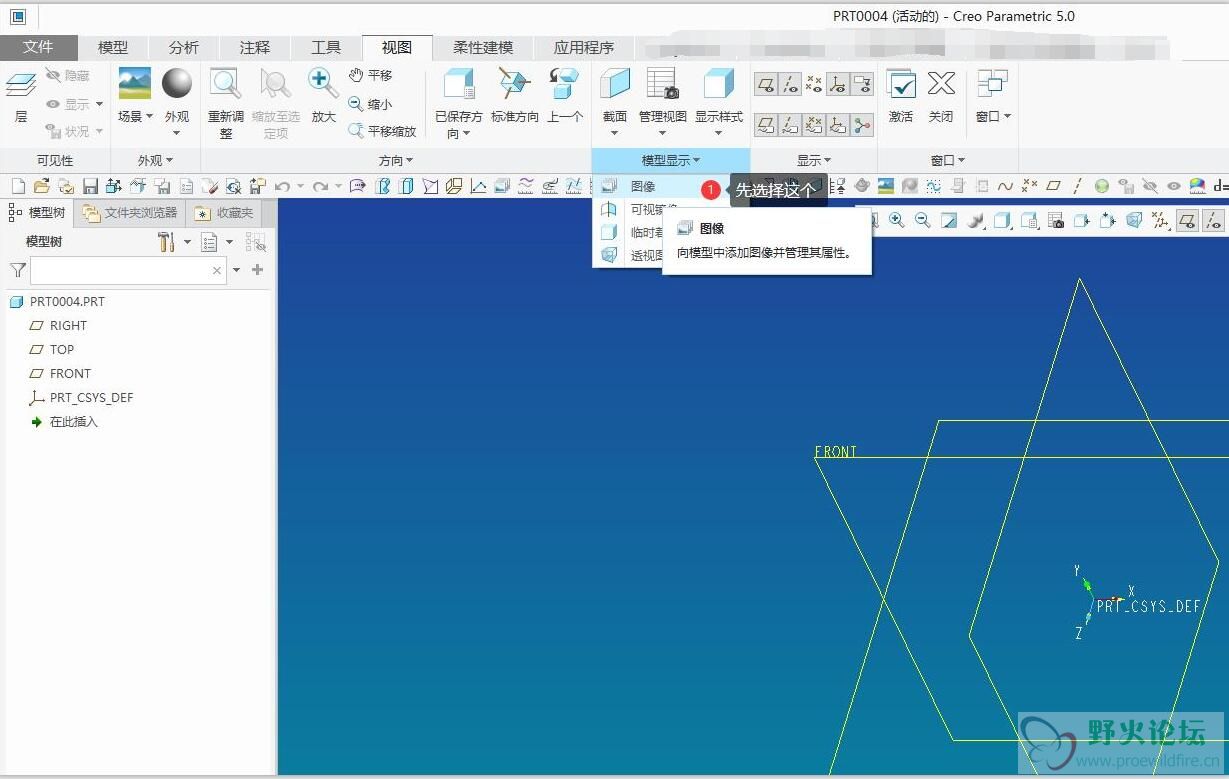Select the Pan (平移) tool
This screenshot has height=779, width=1229.
click(370, 75)
